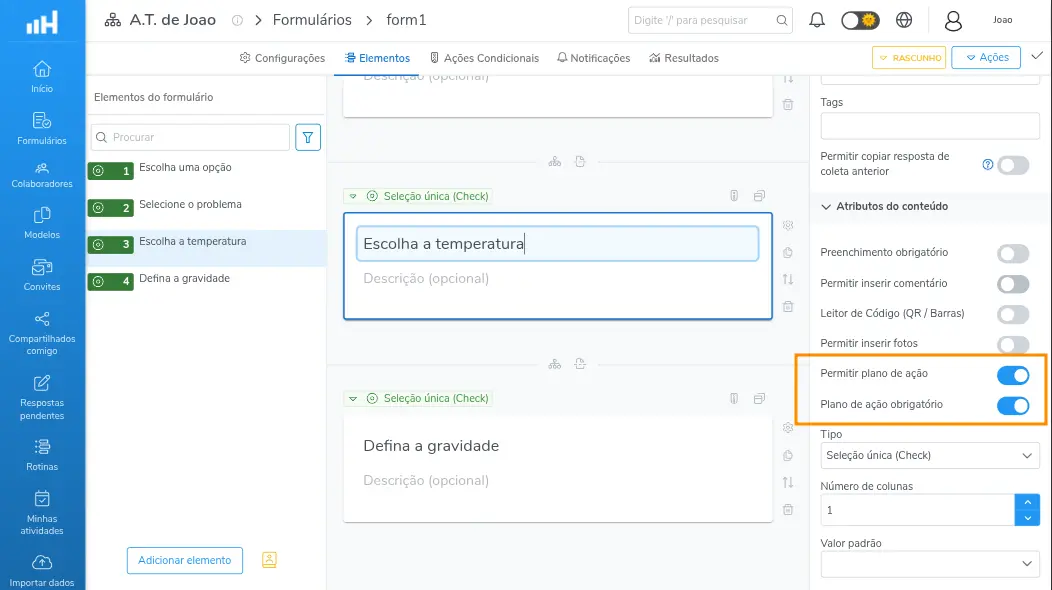The height and width of the screenshot is (590, 1052).
Task: Click the checkmark icon beside Ações
Action: click(x=1037, y=56)
